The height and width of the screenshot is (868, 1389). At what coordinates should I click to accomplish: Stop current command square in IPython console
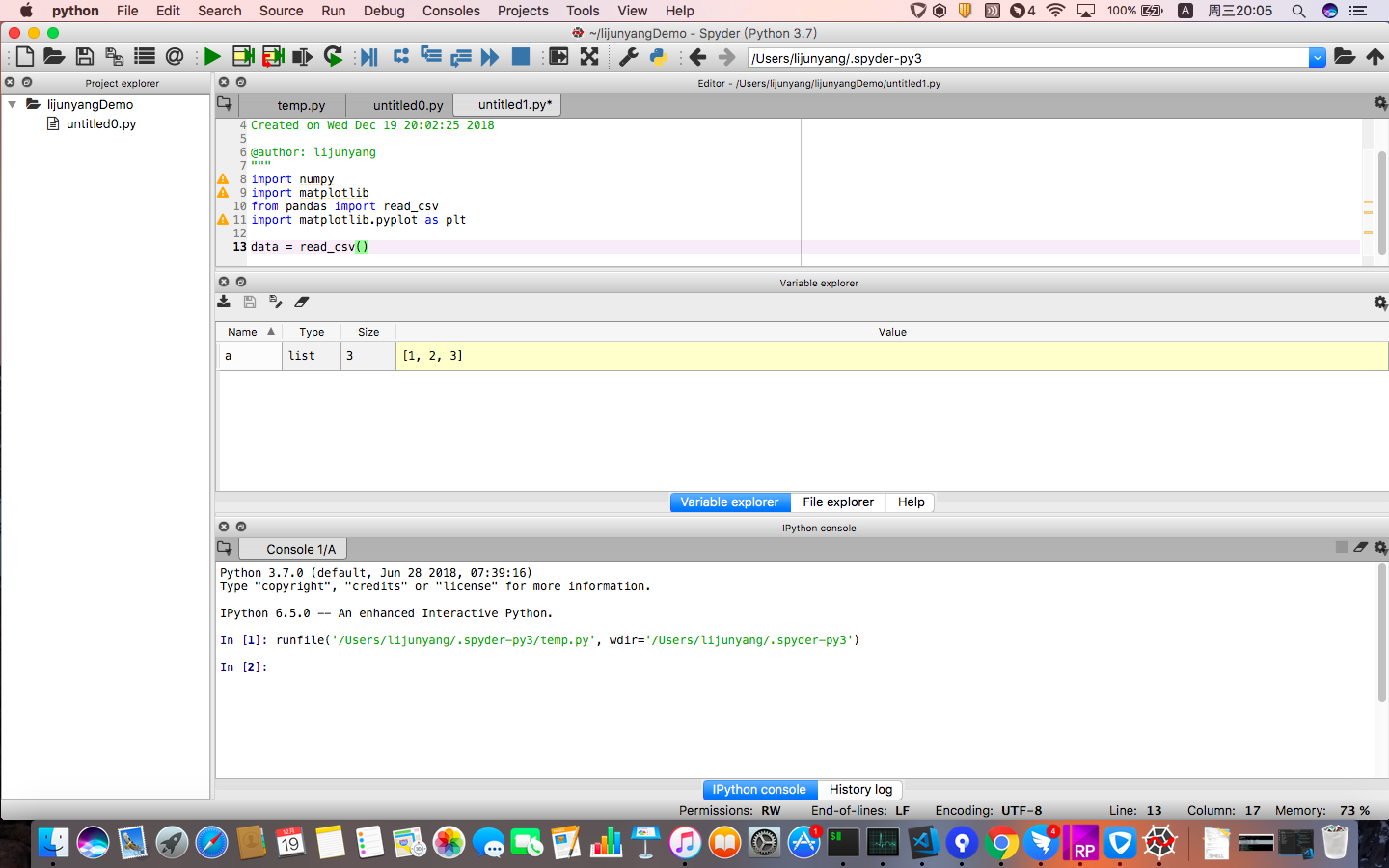pos(1342,547)
